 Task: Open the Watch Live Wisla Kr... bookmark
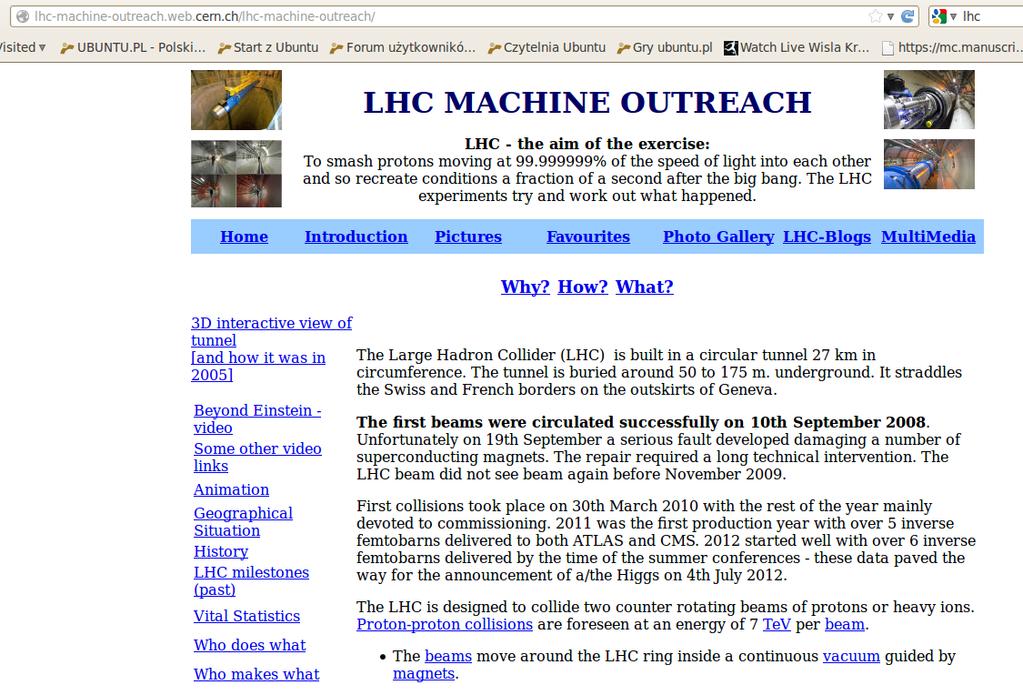tap(797, 47)
